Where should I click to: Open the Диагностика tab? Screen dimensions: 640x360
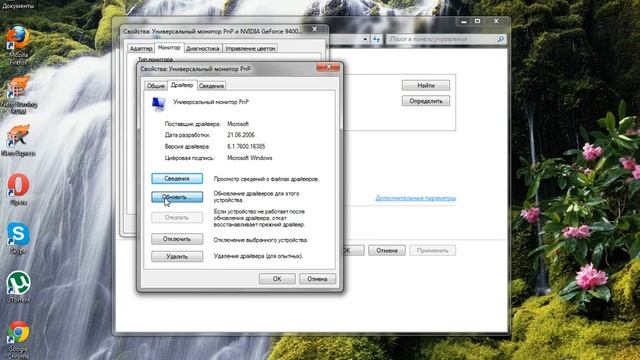pyautogui.click(x=203, y=48)
